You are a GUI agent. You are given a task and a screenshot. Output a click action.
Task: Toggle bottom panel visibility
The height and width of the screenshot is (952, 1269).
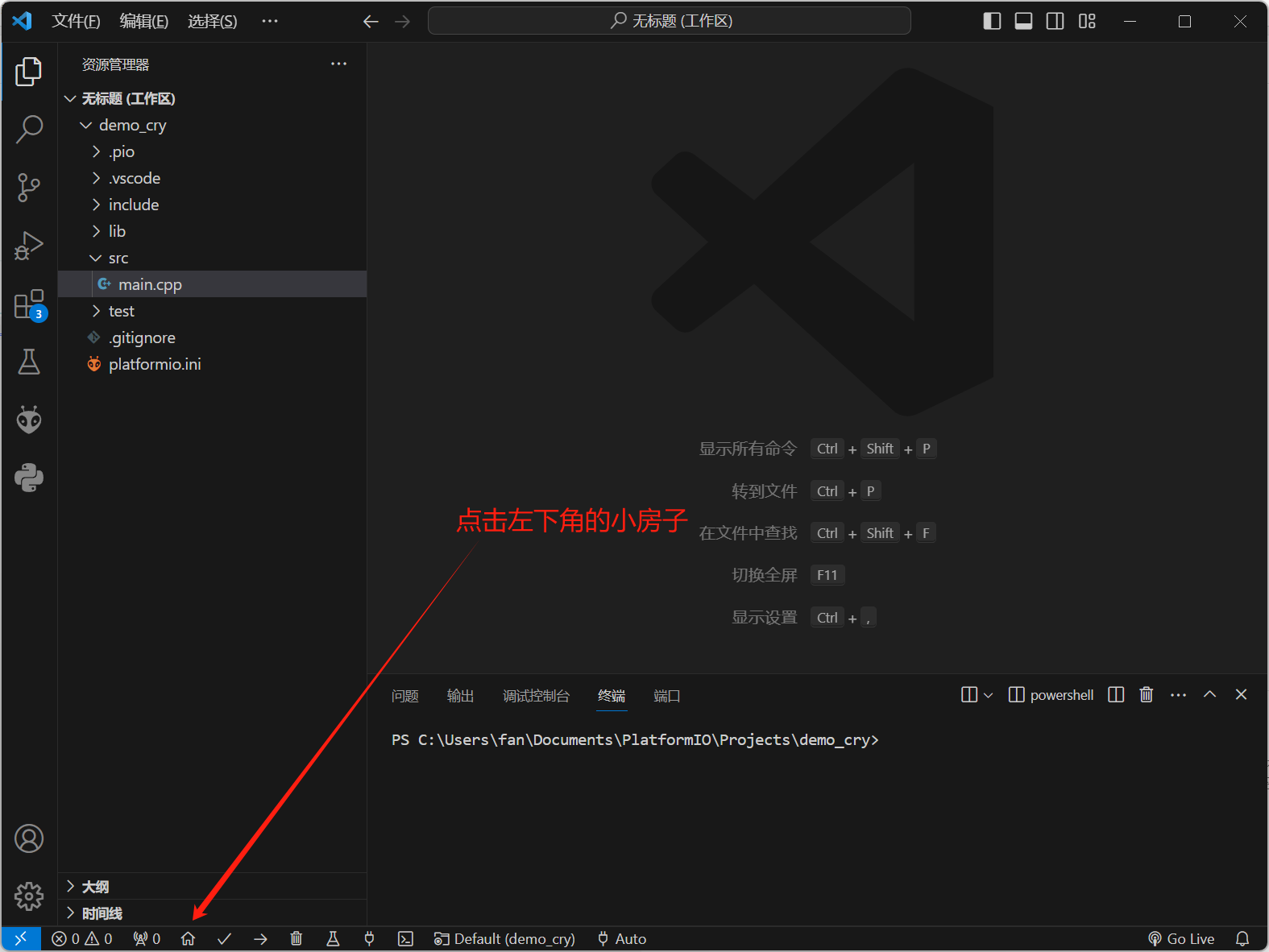1023,21
